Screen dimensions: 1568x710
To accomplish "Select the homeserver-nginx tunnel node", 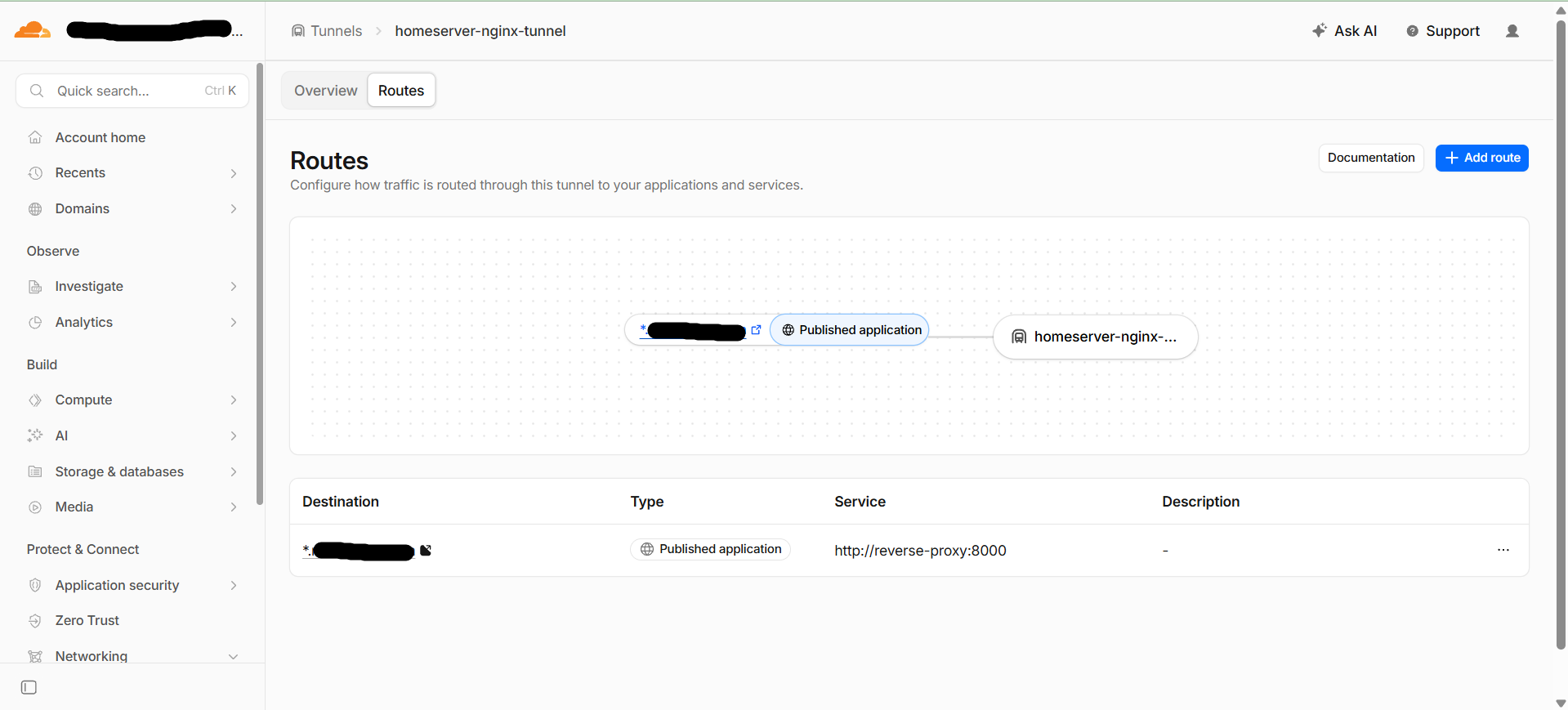I will [x=1096, y=337].
